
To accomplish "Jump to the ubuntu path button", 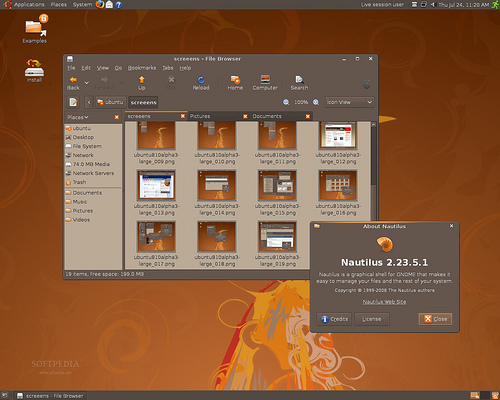I will click(110, 102).
